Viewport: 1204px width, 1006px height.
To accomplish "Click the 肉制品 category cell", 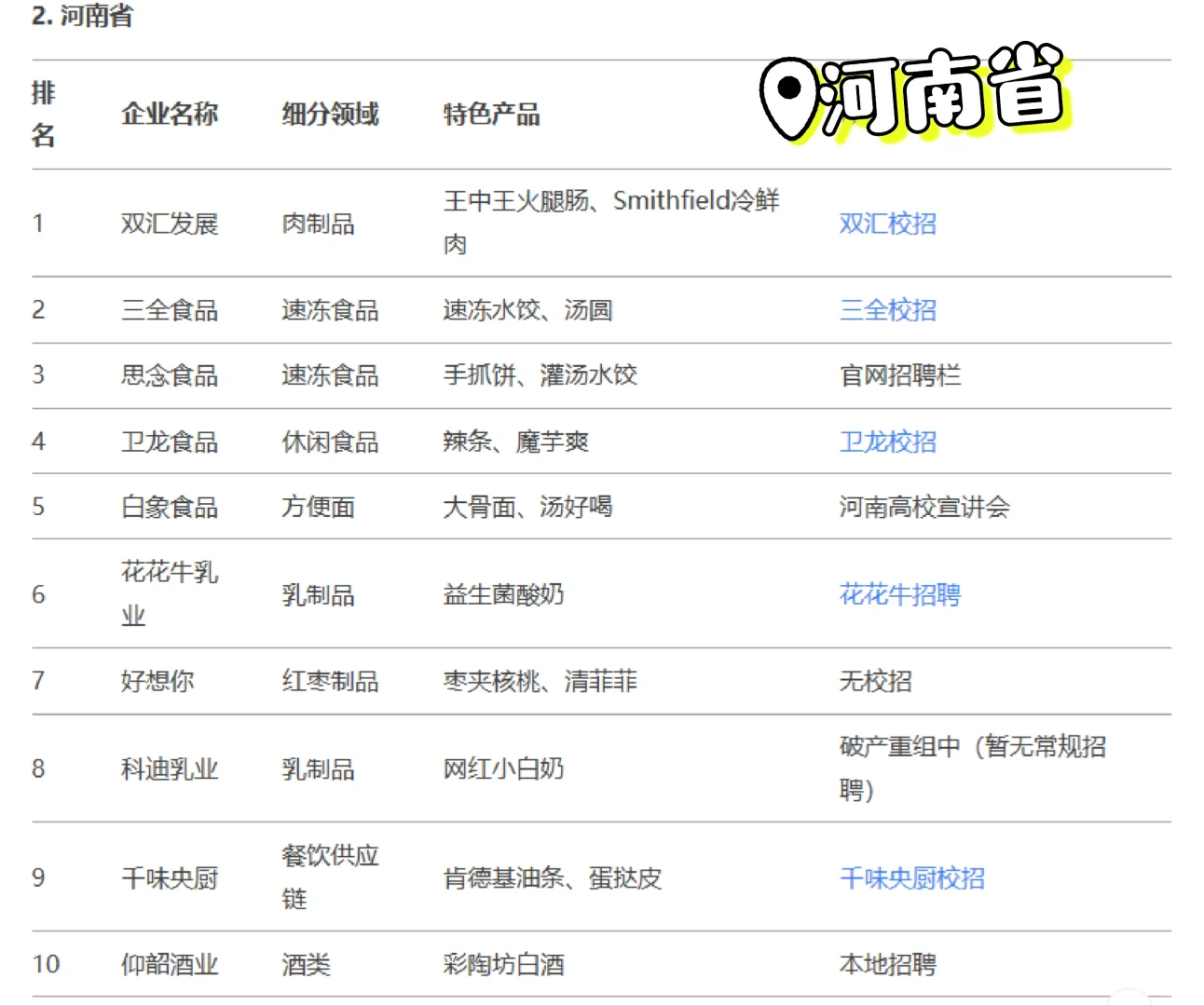I will click(318, 224).
